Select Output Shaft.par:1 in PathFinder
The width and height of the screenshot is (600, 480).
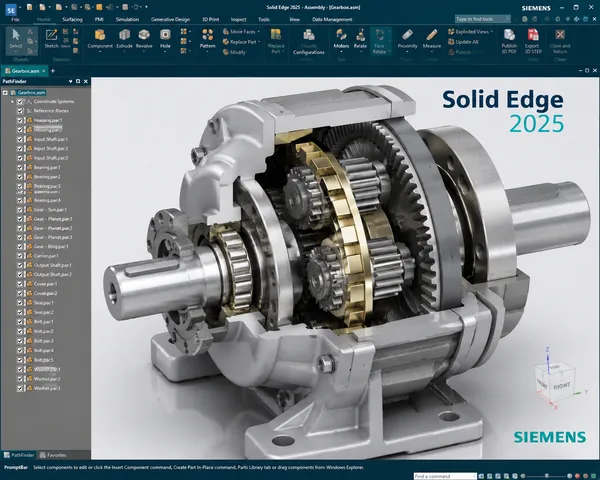[x=52, y=265]
